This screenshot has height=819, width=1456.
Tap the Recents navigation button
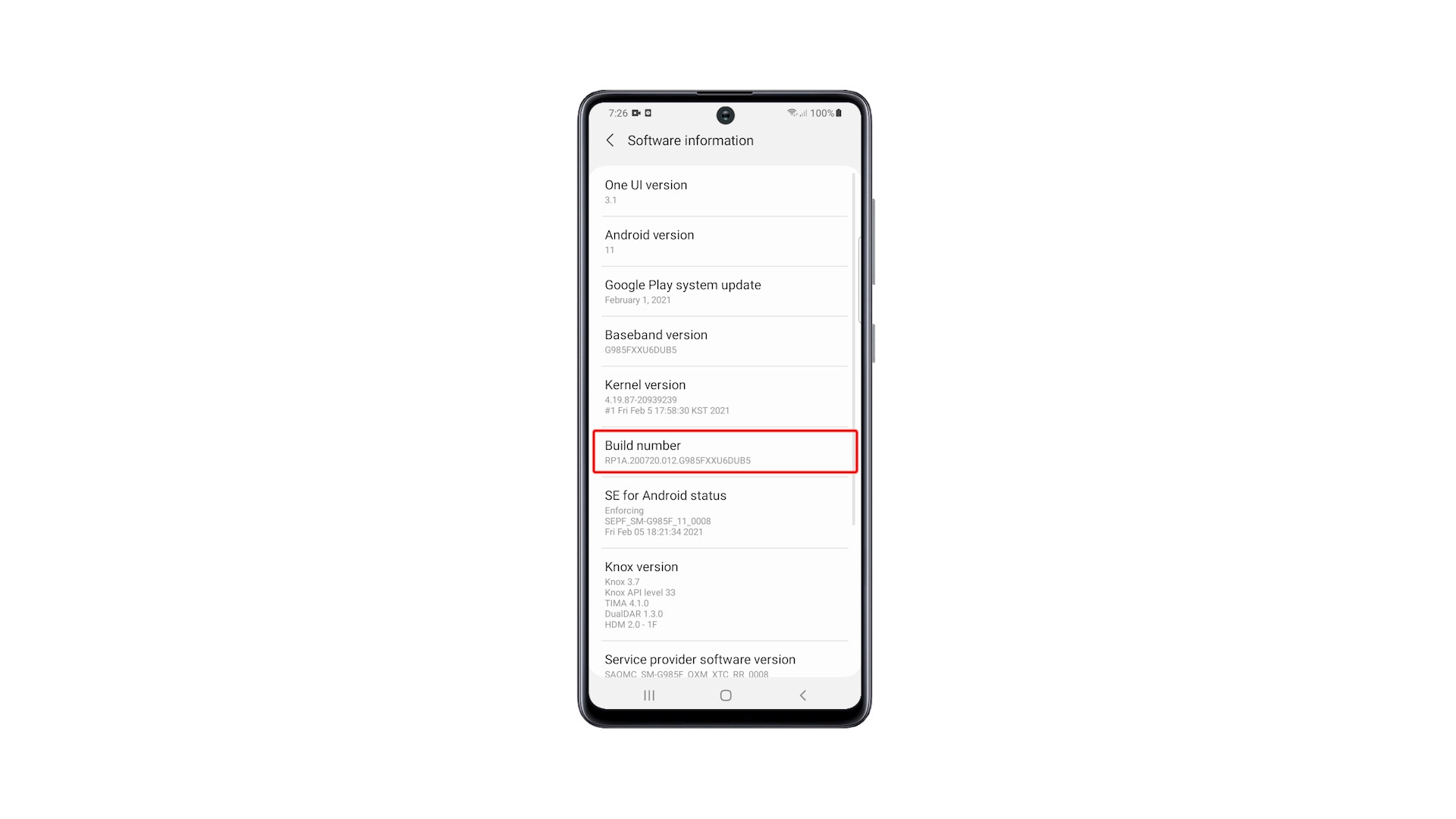(x=647, y=695)
